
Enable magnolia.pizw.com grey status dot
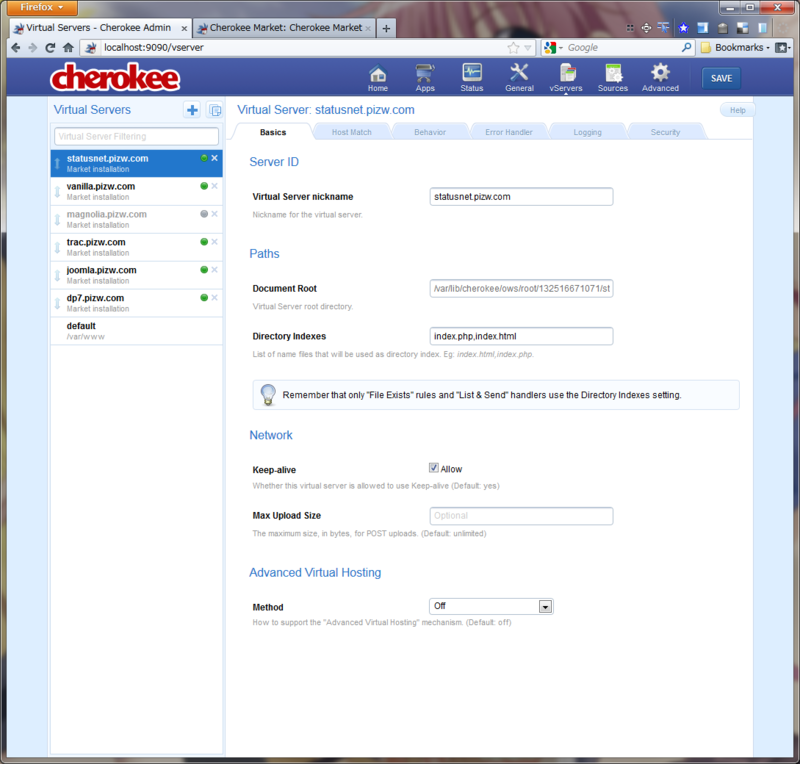coord(204,214)
